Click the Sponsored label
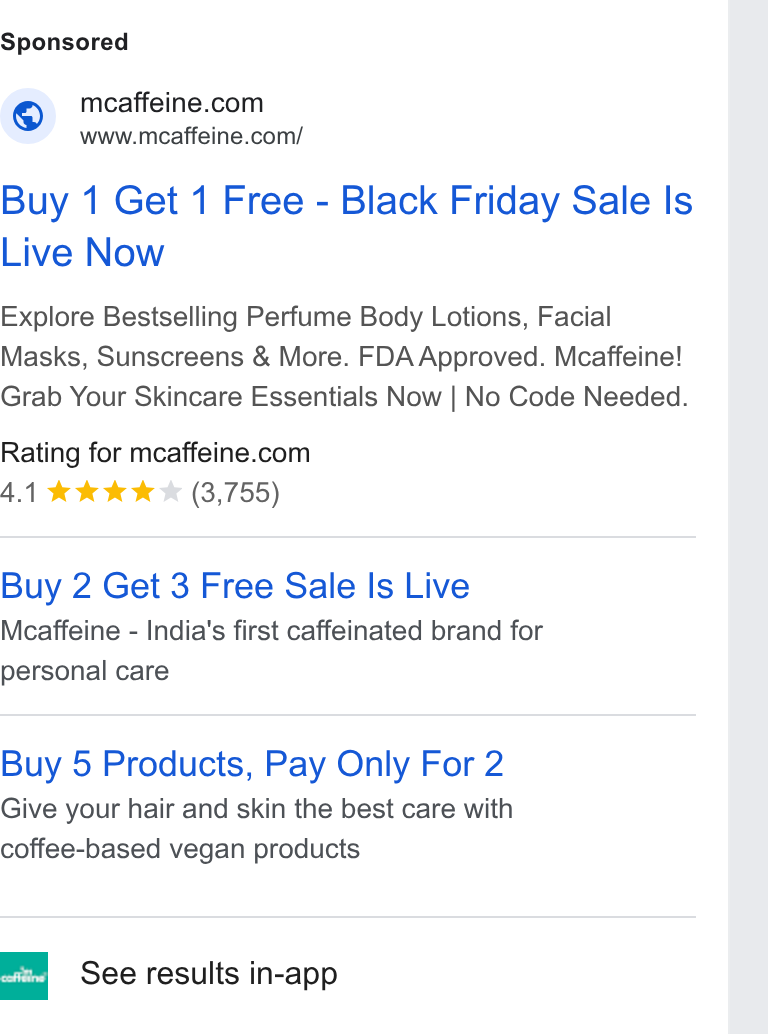The height and width of the screenshot is (1034, 768). (65, 42)
